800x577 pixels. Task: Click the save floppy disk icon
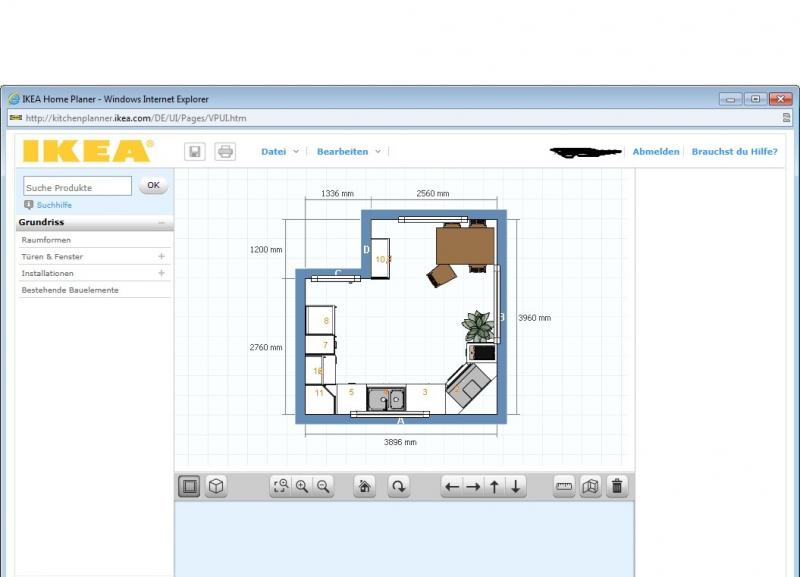(195, 152)
